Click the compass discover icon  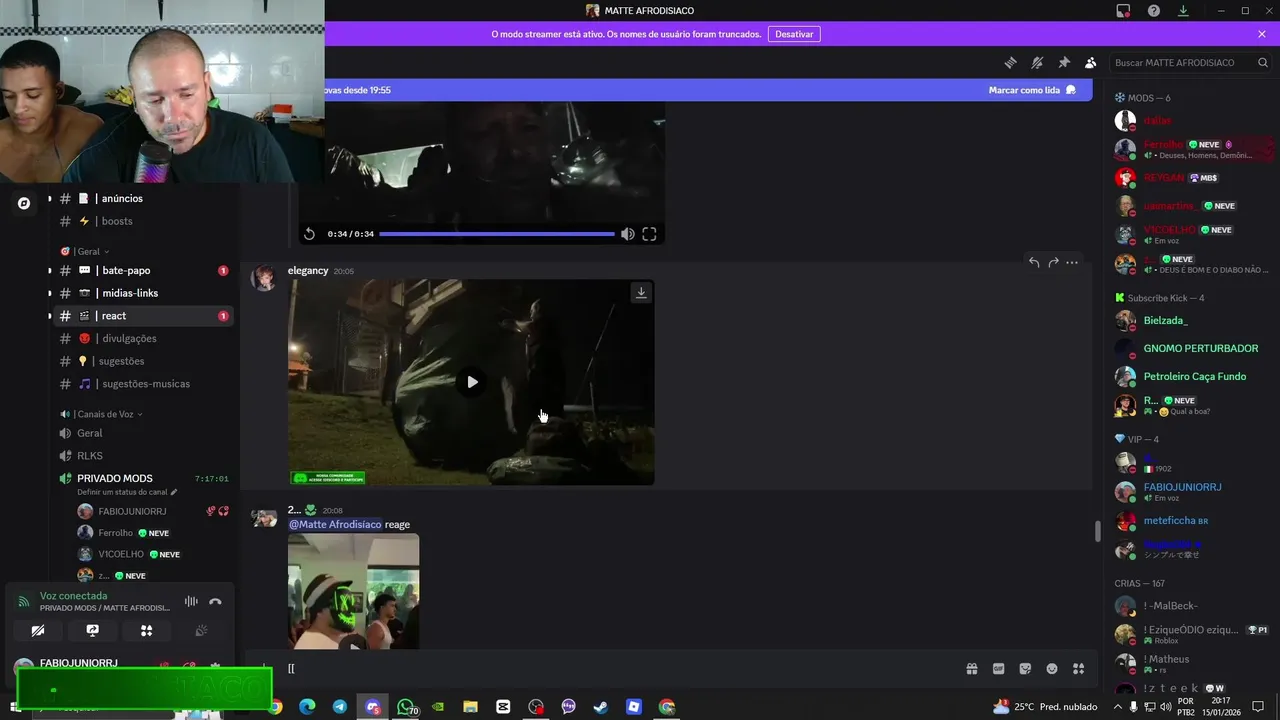pos(24,203)
